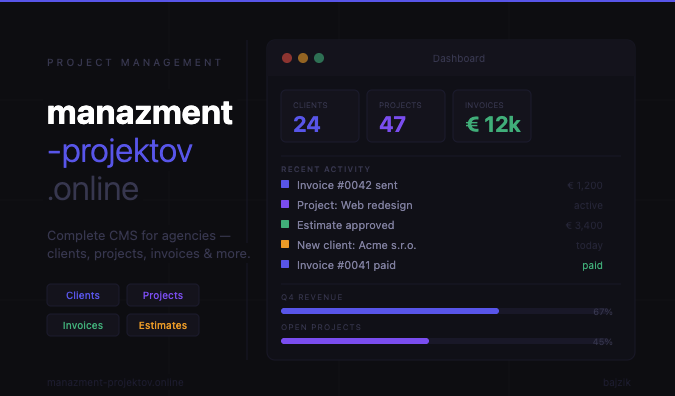Click the Projects tag button
The image size is (675, 396).
click(x=163, y=295)
